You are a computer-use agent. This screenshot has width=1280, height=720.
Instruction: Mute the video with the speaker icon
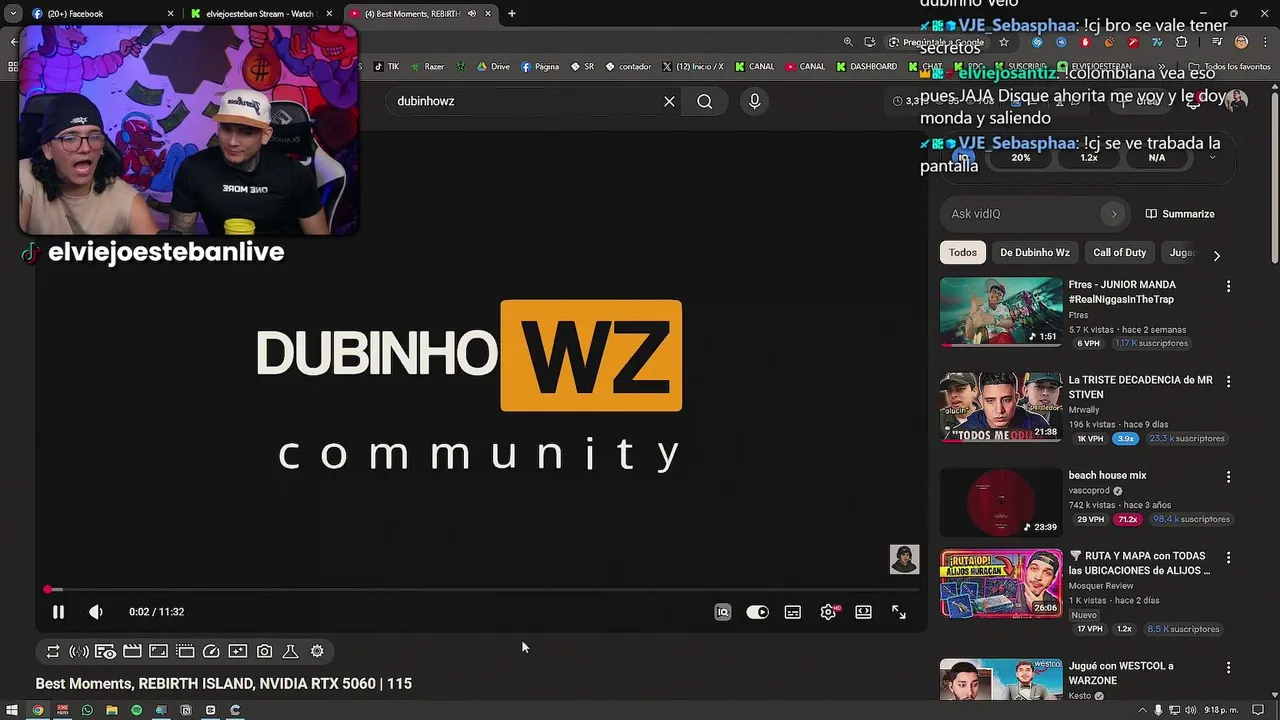[x=96, y=612]
